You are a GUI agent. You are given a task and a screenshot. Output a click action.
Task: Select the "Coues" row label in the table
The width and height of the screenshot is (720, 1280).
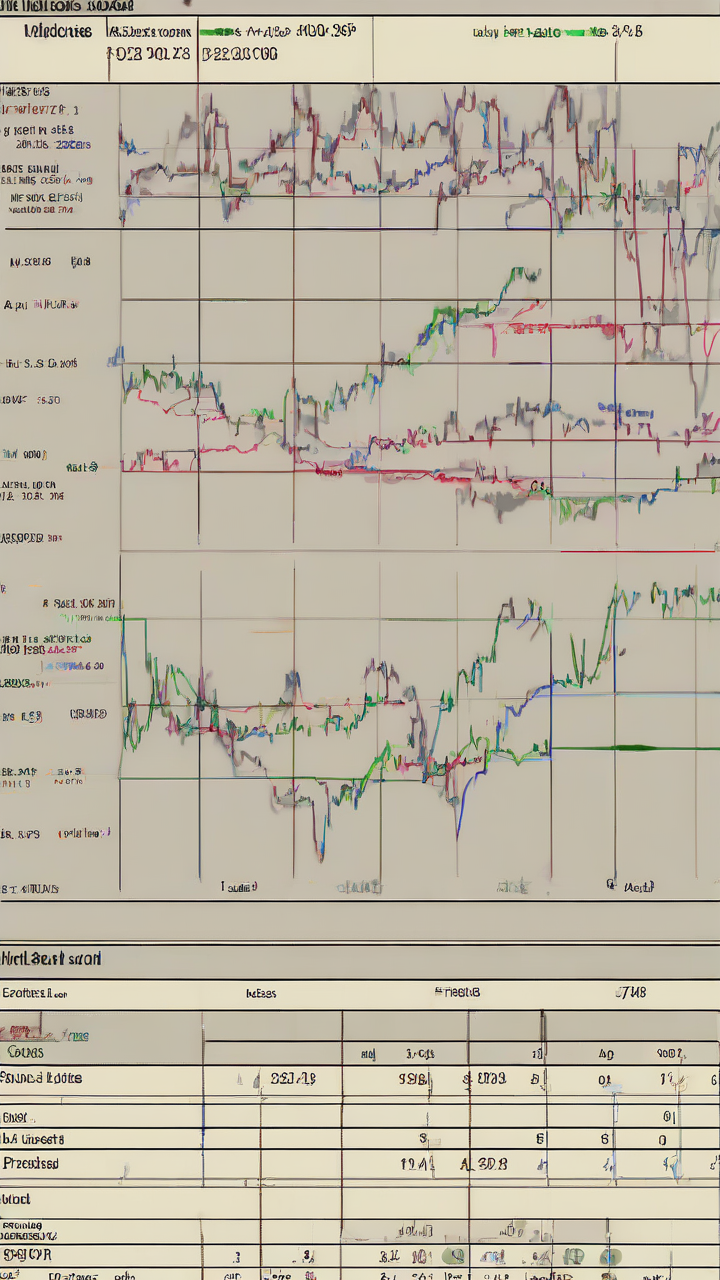click(x=25, y=1052)
